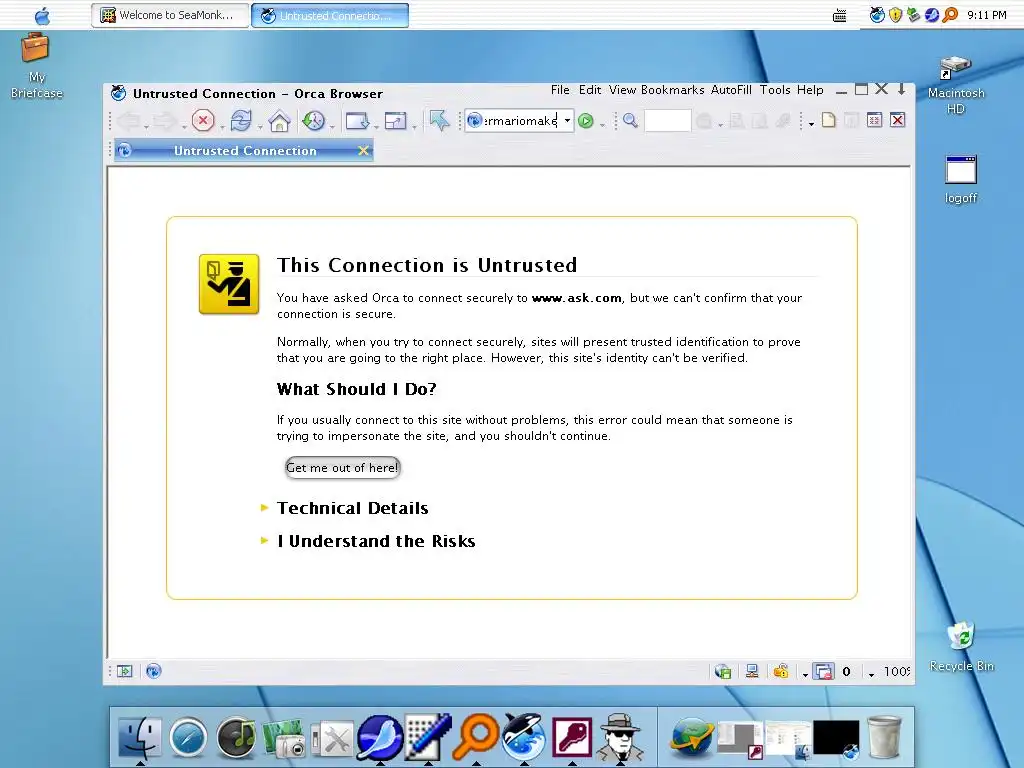
Task: Open SeaMonkey bird icon in dock
Action: click(379, 738)
